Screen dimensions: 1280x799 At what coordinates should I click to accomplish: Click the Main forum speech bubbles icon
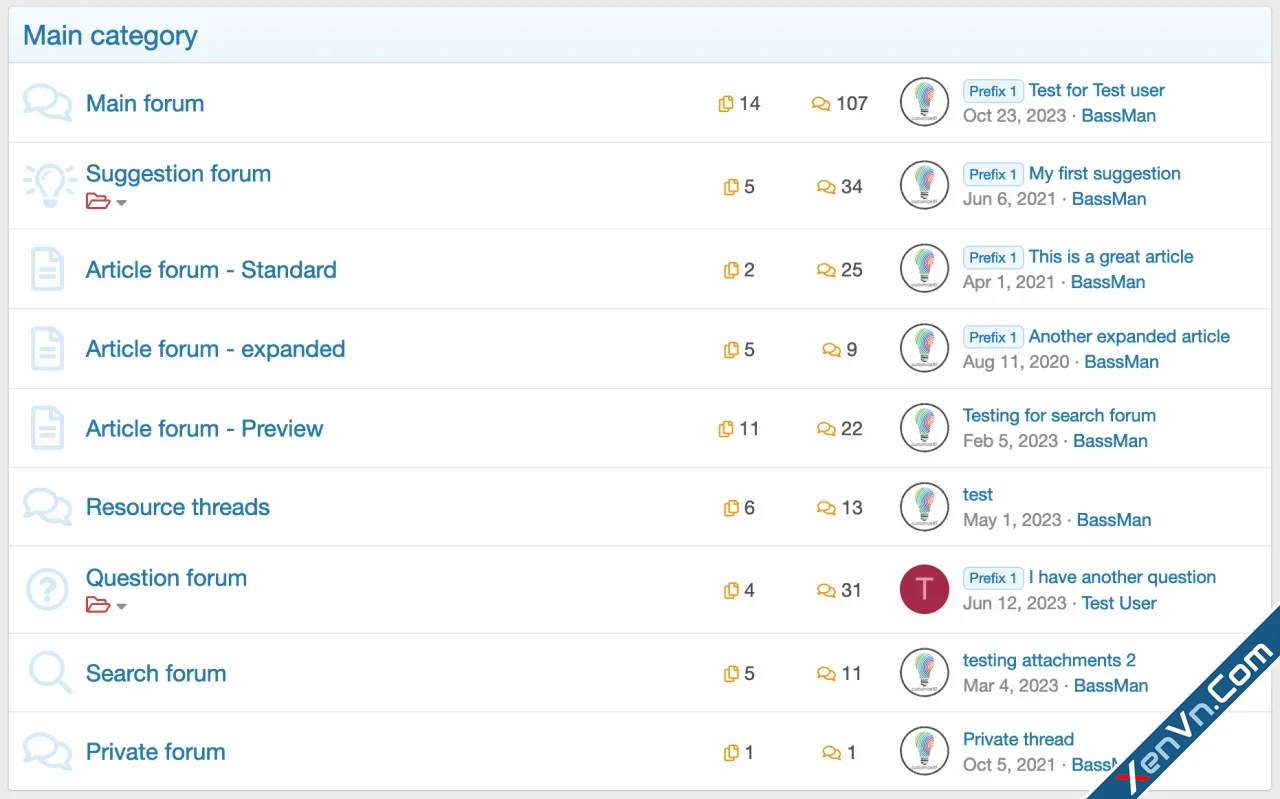(x=47, y=103)
